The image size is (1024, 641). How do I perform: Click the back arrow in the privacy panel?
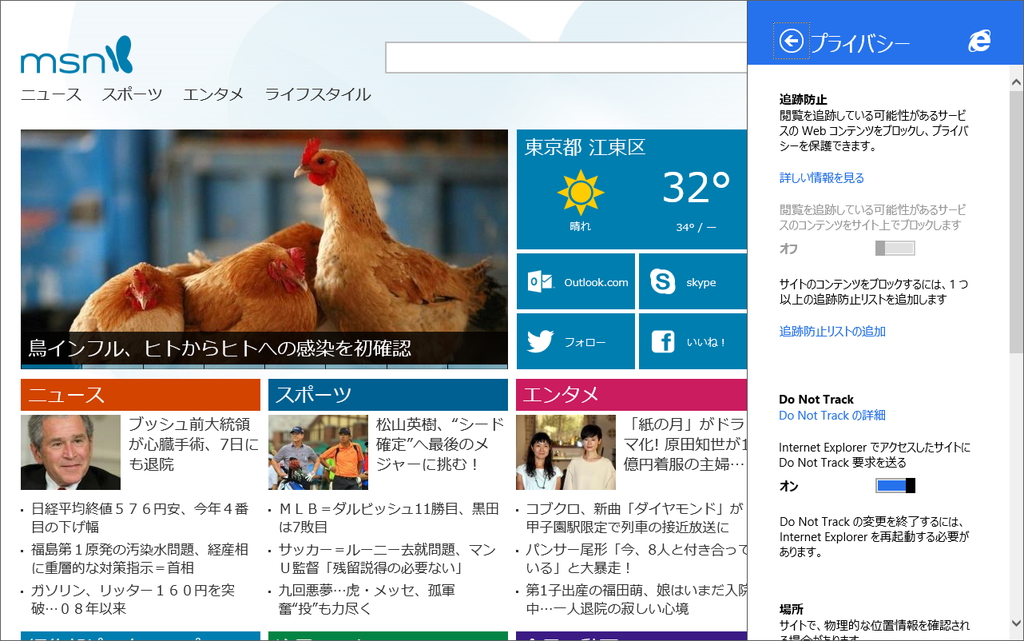791,40
